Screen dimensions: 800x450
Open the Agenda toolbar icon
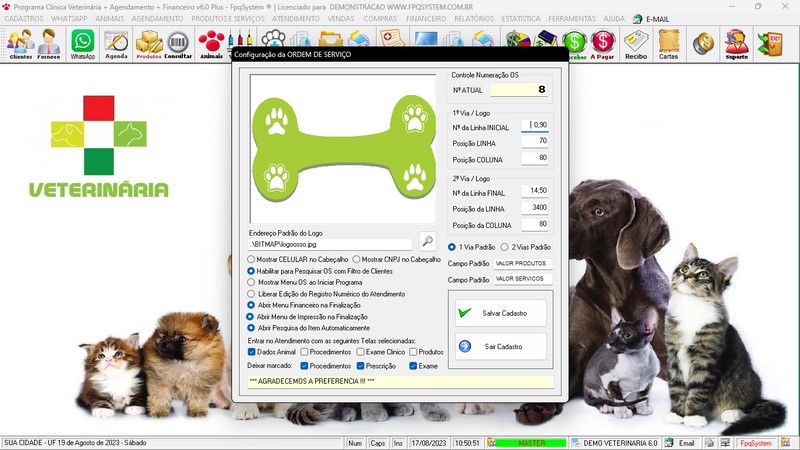(116, 43)
